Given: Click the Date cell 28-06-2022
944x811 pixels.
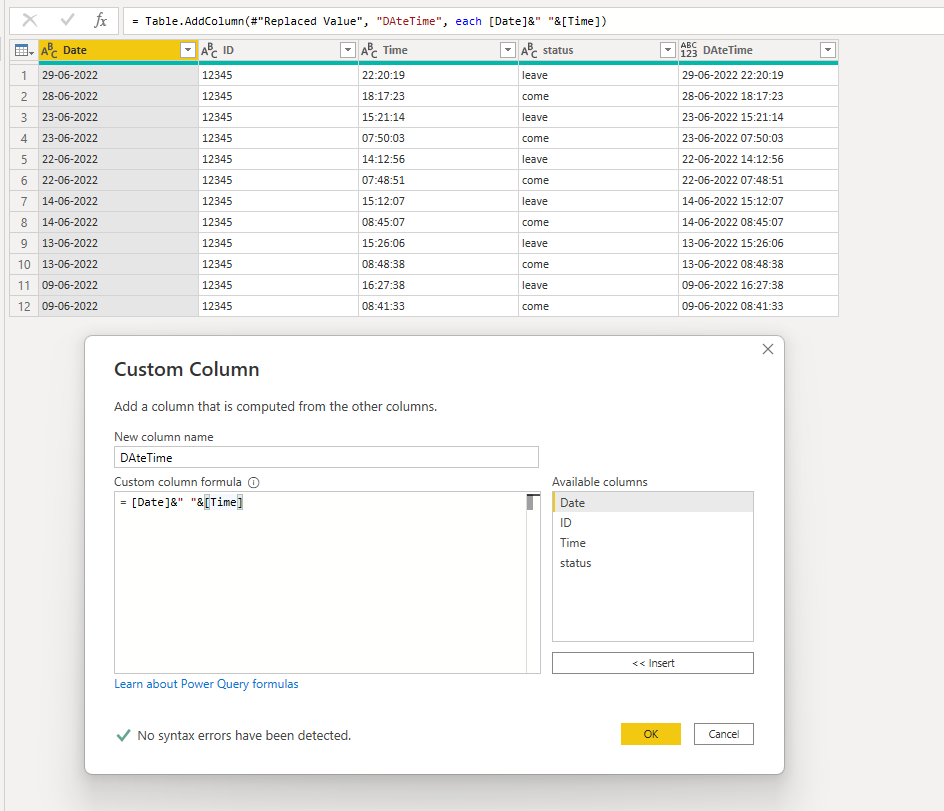Looking at the screenshot, I should (119, 96).
